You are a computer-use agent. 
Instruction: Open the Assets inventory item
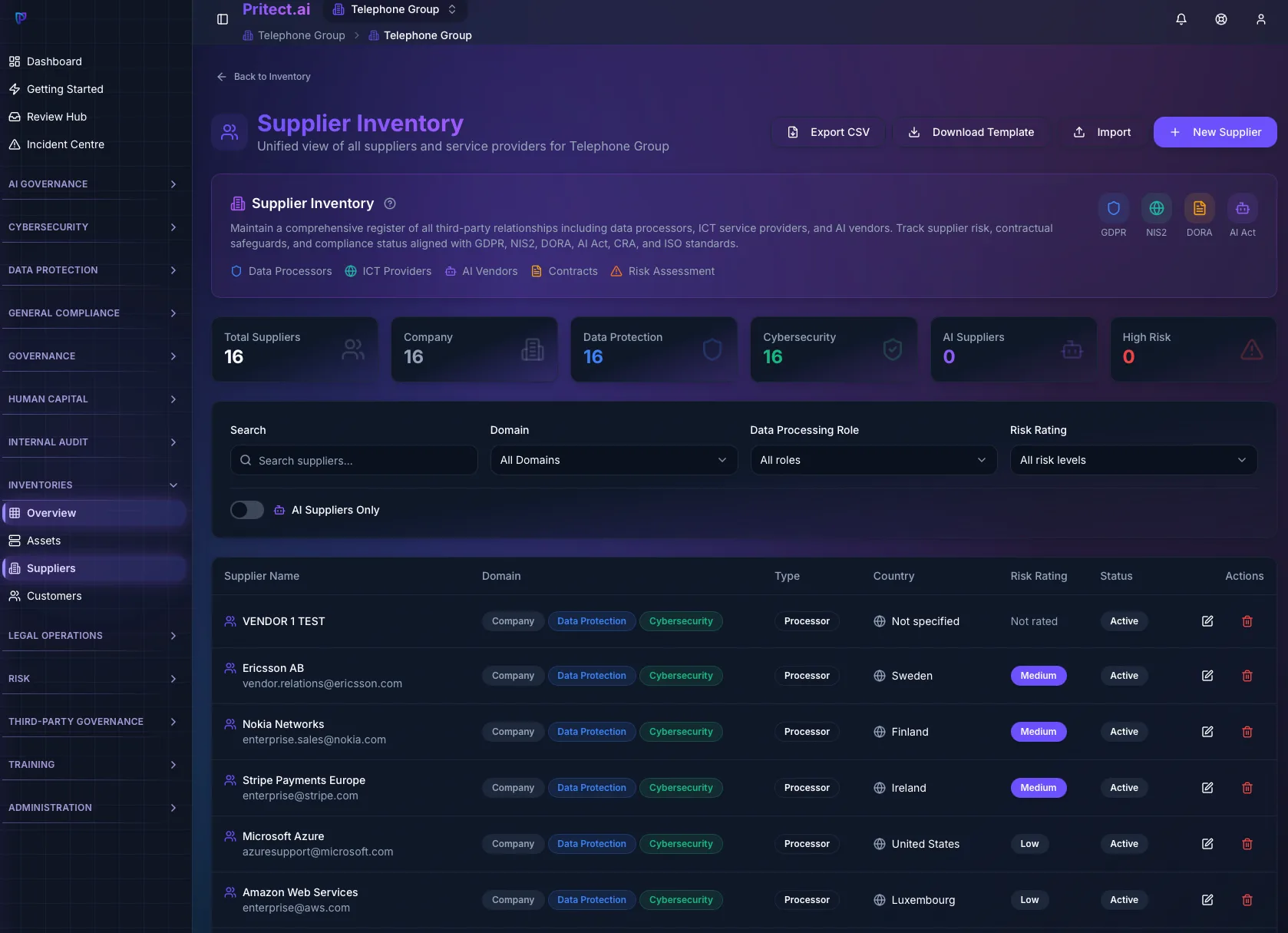[94, 541]
